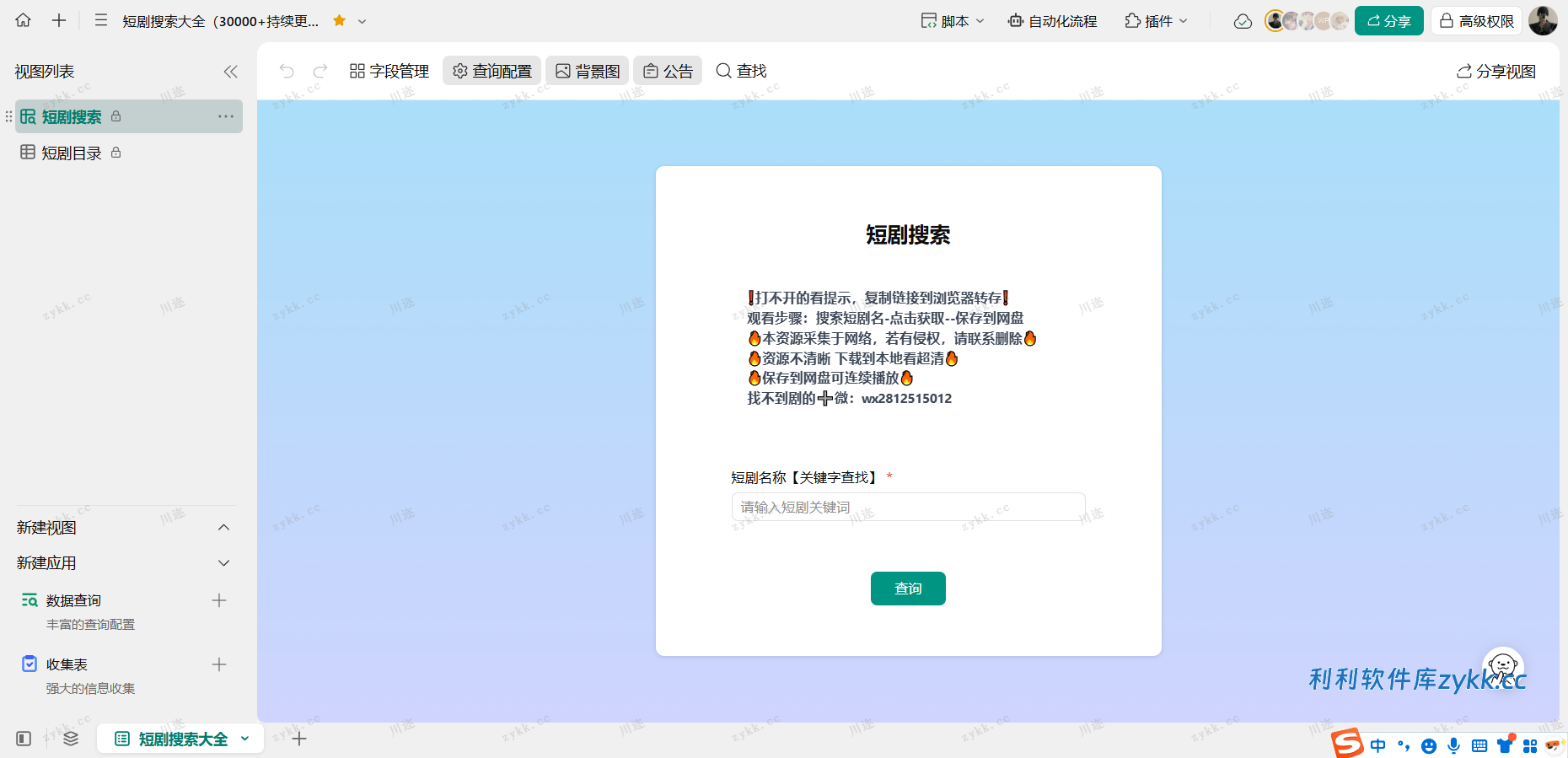Click the green 分享 button

1388,21
